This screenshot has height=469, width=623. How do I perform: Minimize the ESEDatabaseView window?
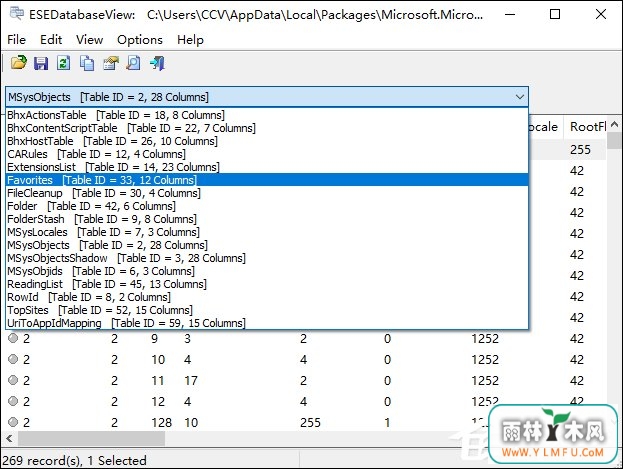[510, 14]
